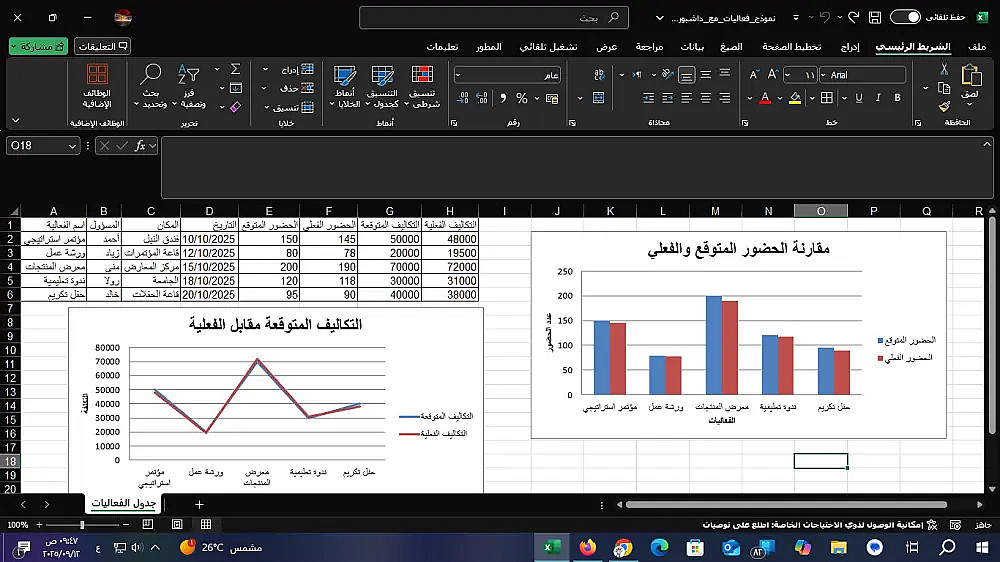Open the File (ملف) tab

pyautogui.click(x=976, y=47)
